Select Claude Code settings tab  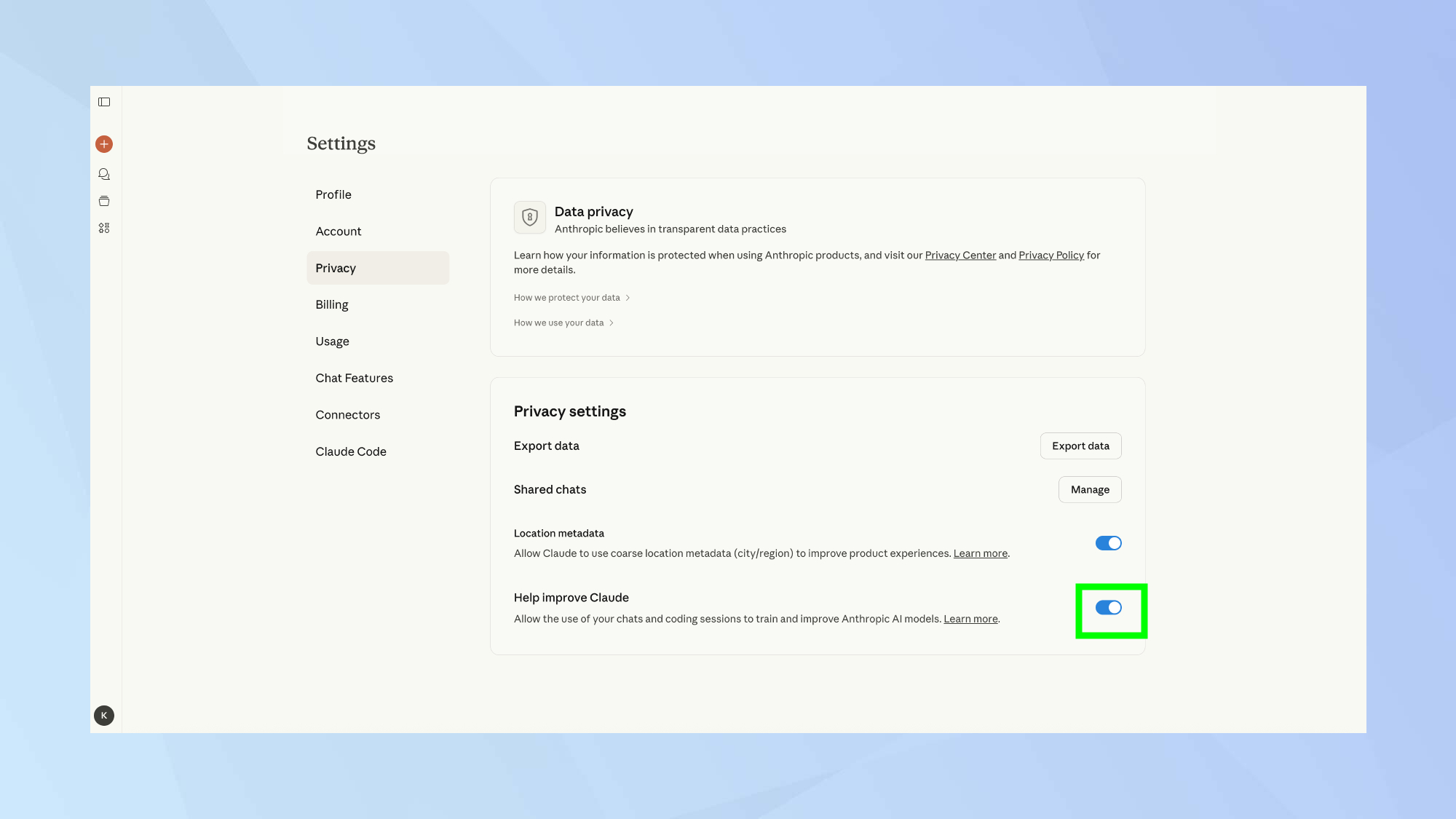(x=351, y=451)
